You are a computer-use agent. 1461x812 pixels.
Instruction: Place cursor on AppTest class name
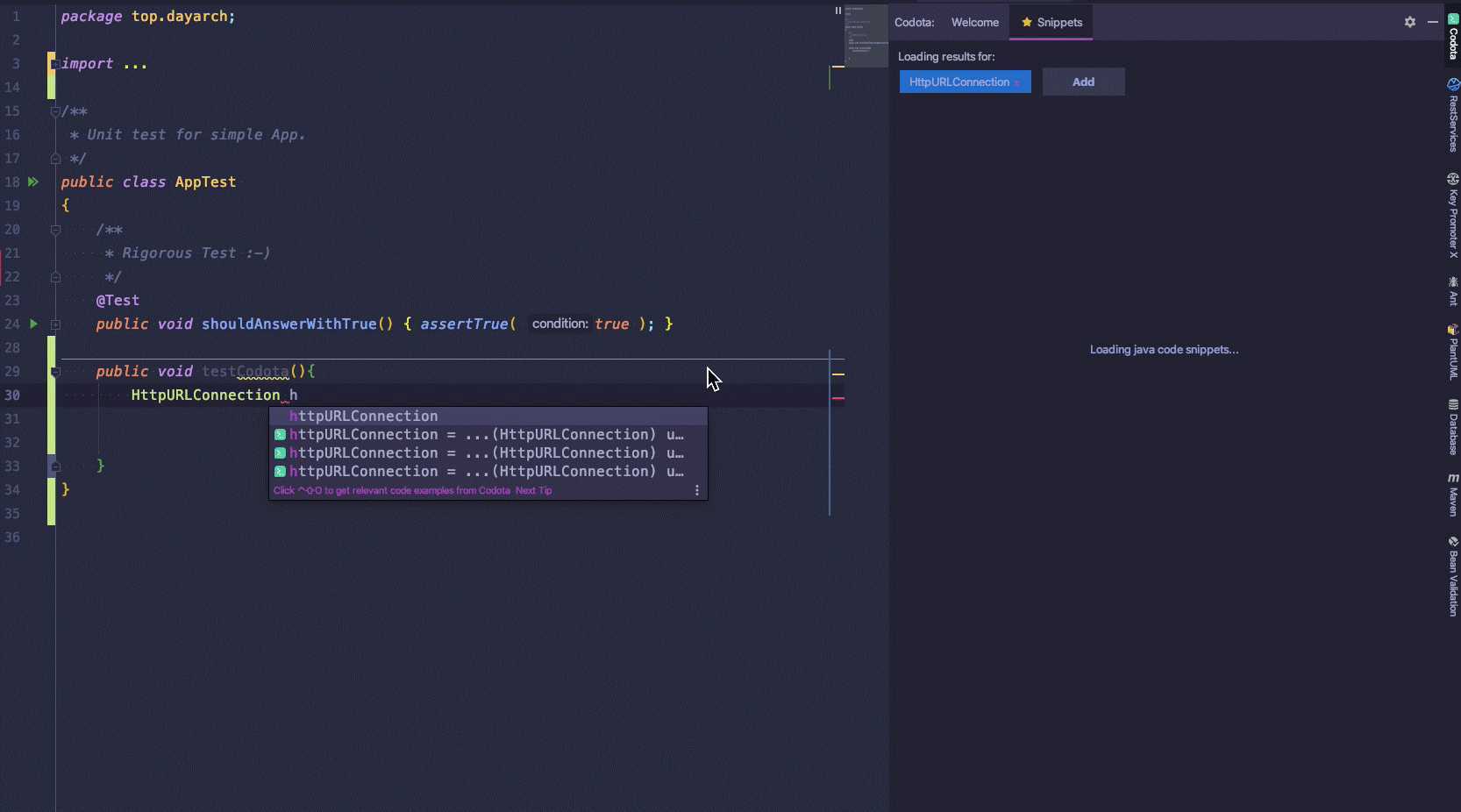(x=205, y=182)
